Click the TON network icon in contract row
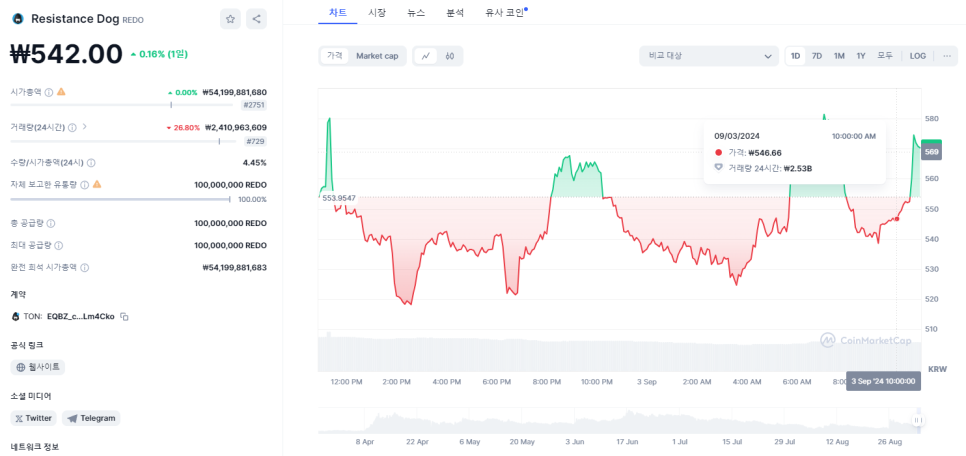Screen dimensions: 966x456 [16, 317]
